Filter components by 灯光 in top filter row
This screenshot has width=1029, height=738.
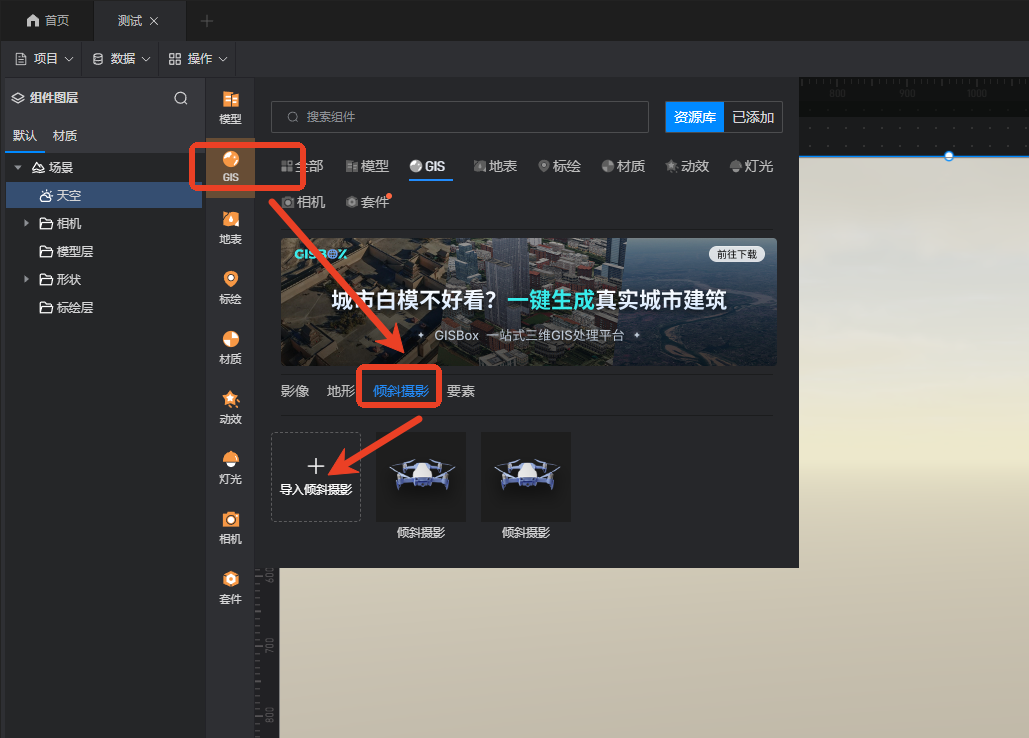[751, 167]
